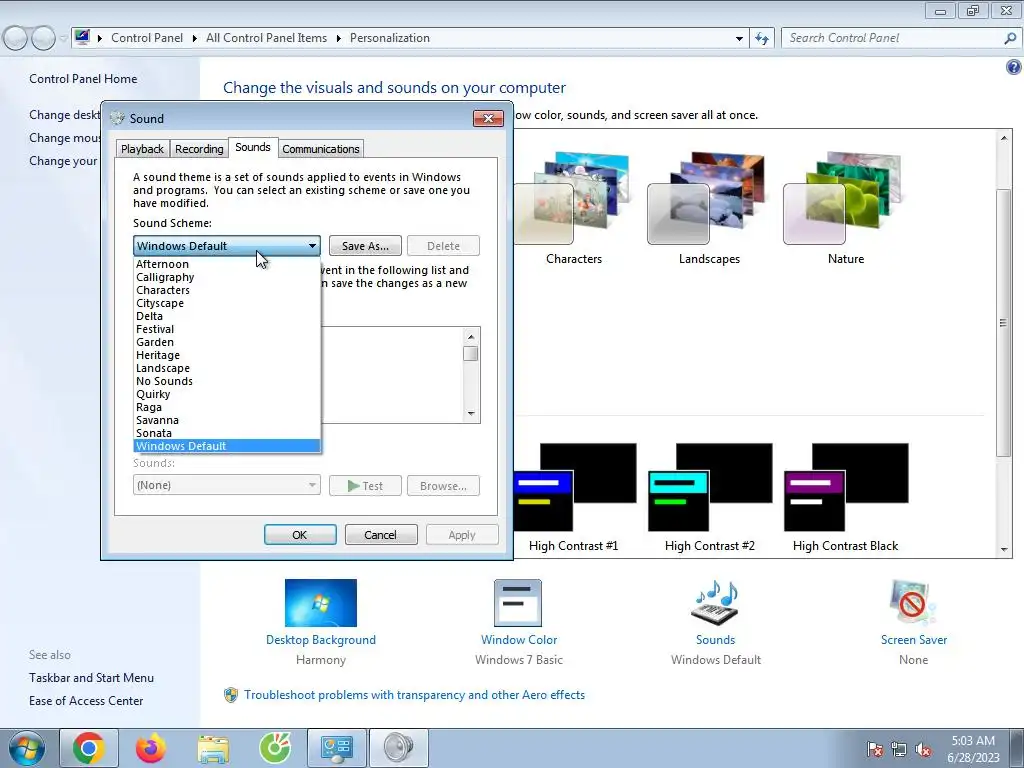The image size is (1024, 768).
Task: Choose Cityscape sound scheme
Action: [x=227, y=303]
